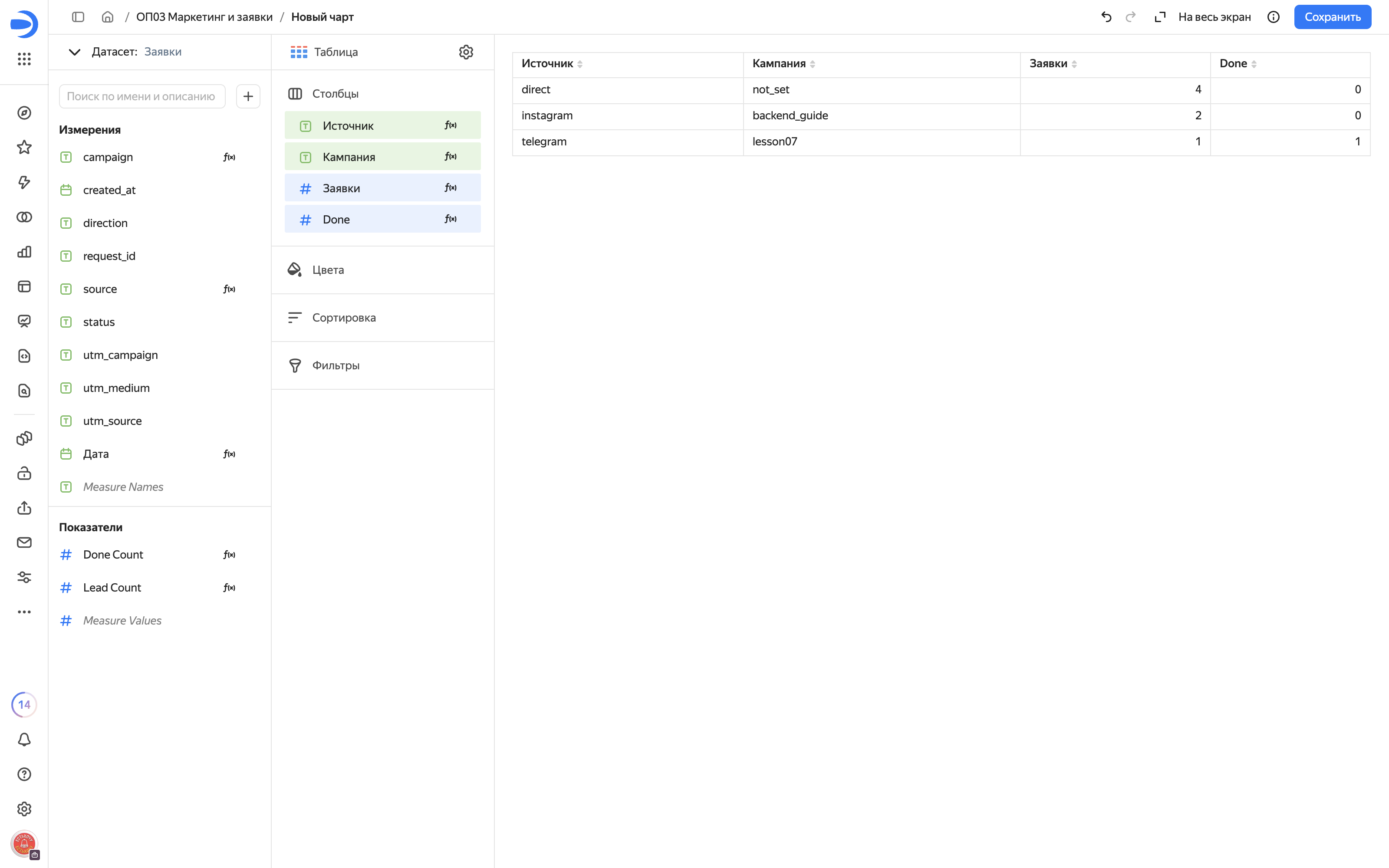Click На весь экран fullscreen button
This screenshot has width=1389, height=868.
click(x=1202, y=17)
